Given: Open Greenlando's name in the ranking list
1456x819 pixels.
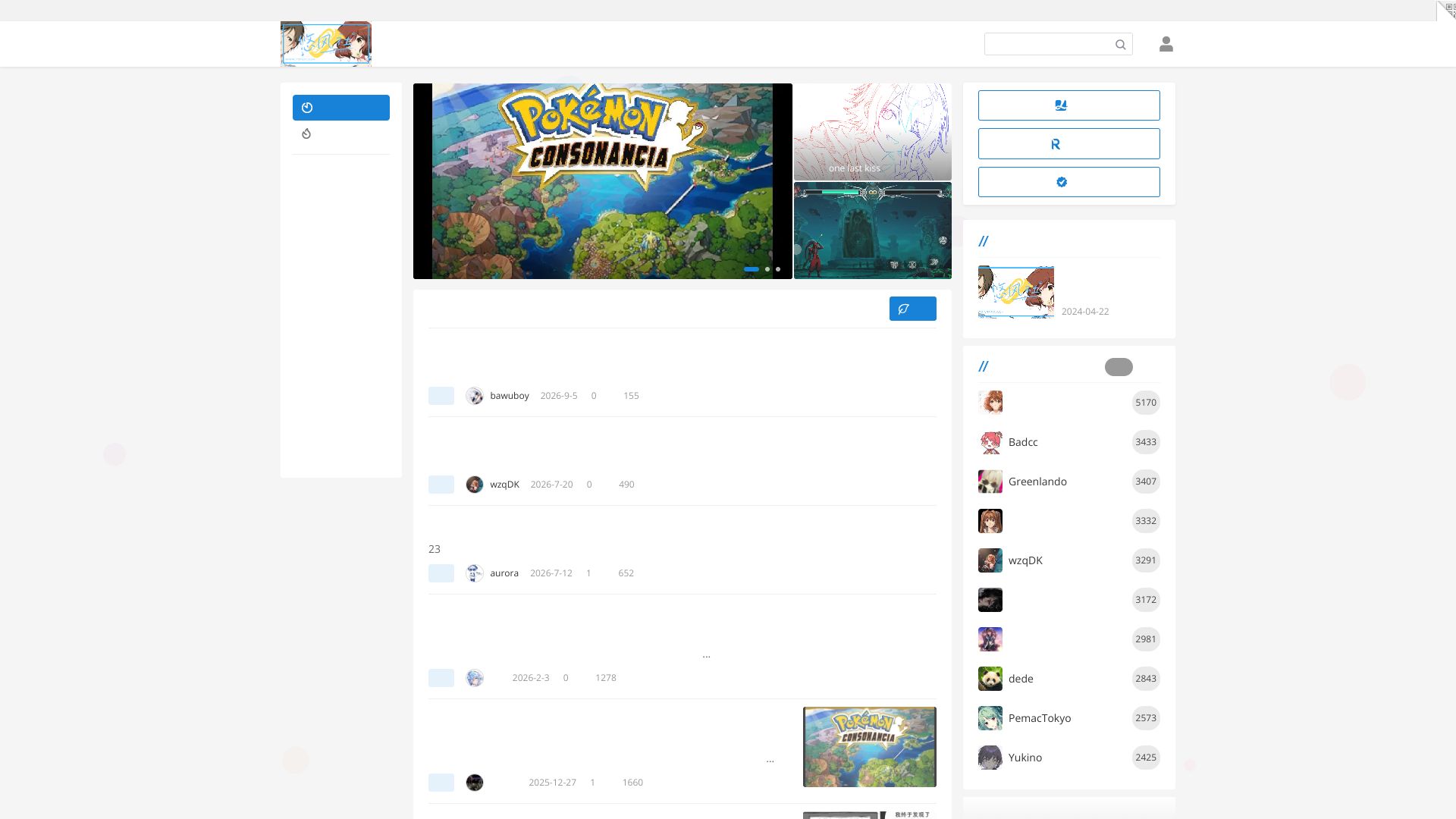Looking at the screenshot, I should coord(1037,482).
